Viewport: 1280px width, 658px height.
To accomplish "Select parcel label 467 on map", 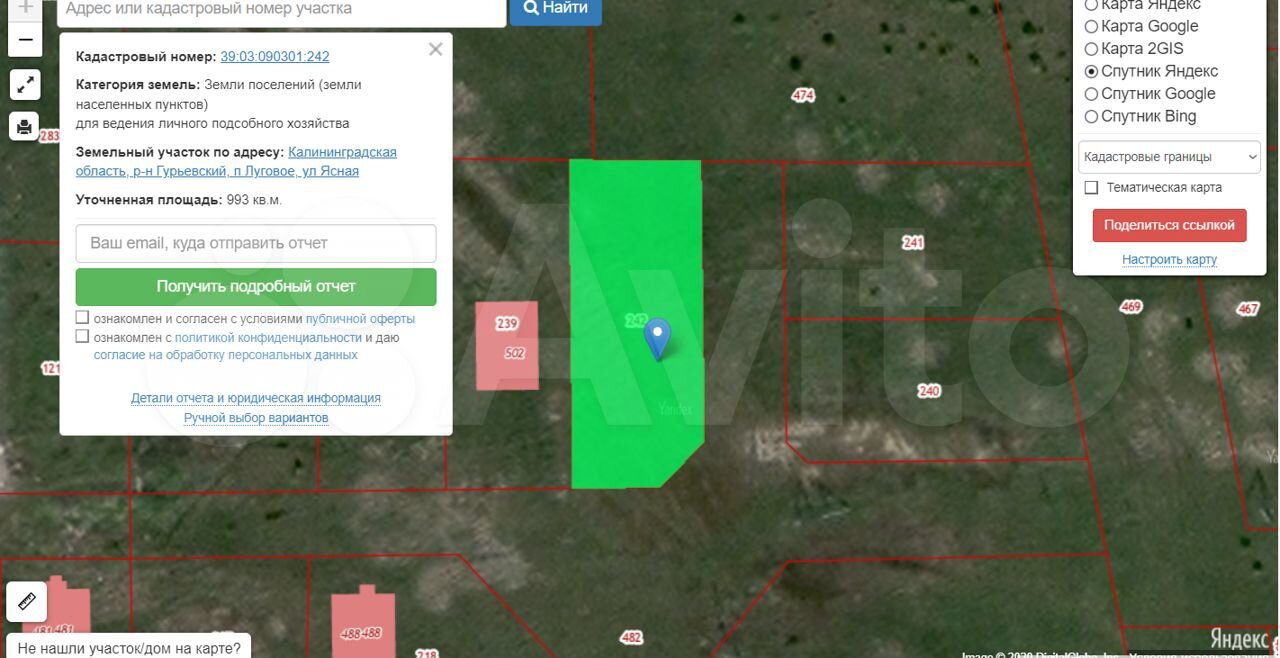I will pos(1247,309).
